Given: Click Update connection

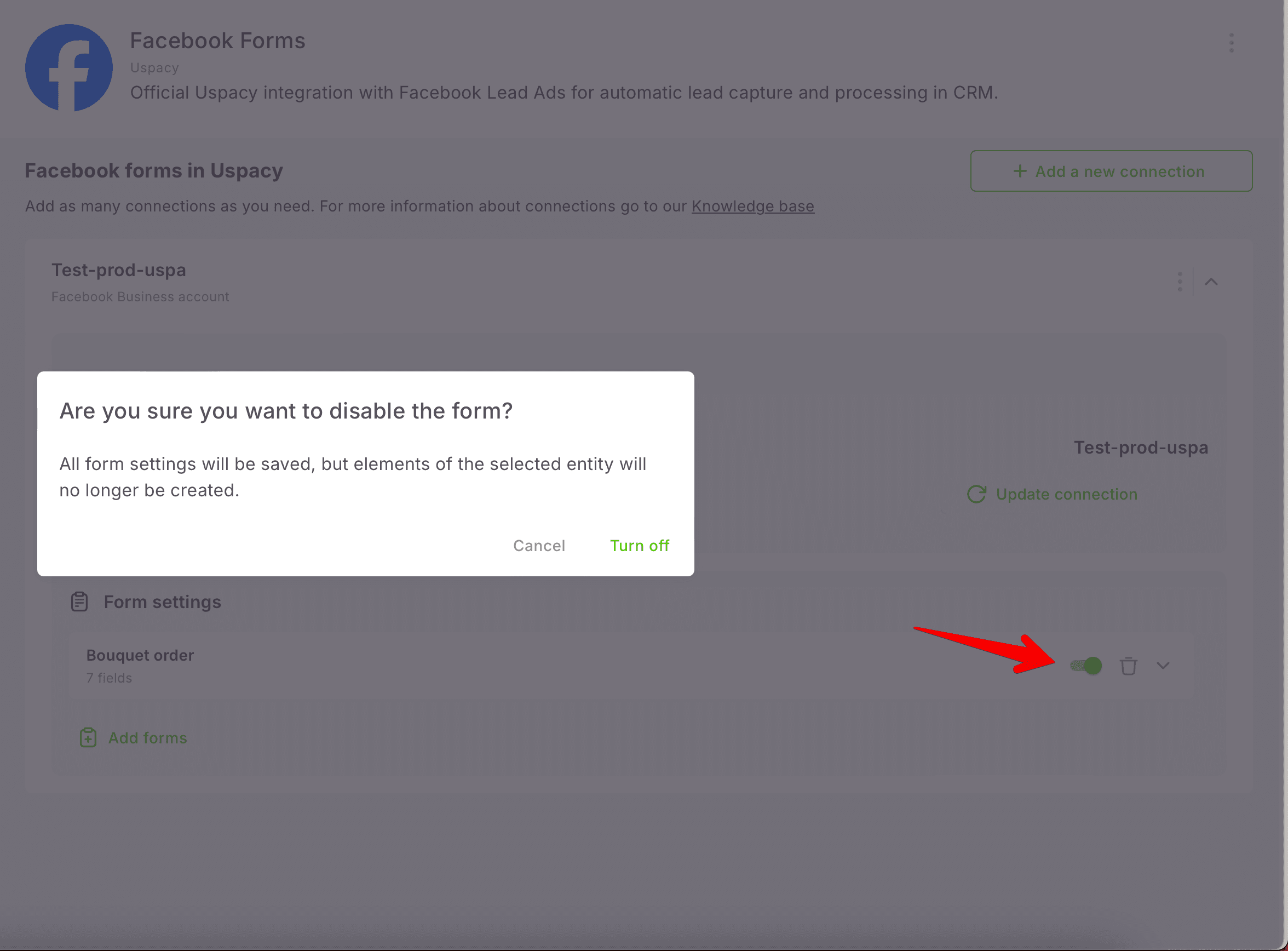Looking at the screenshot, I should (x=1052, y=494).
